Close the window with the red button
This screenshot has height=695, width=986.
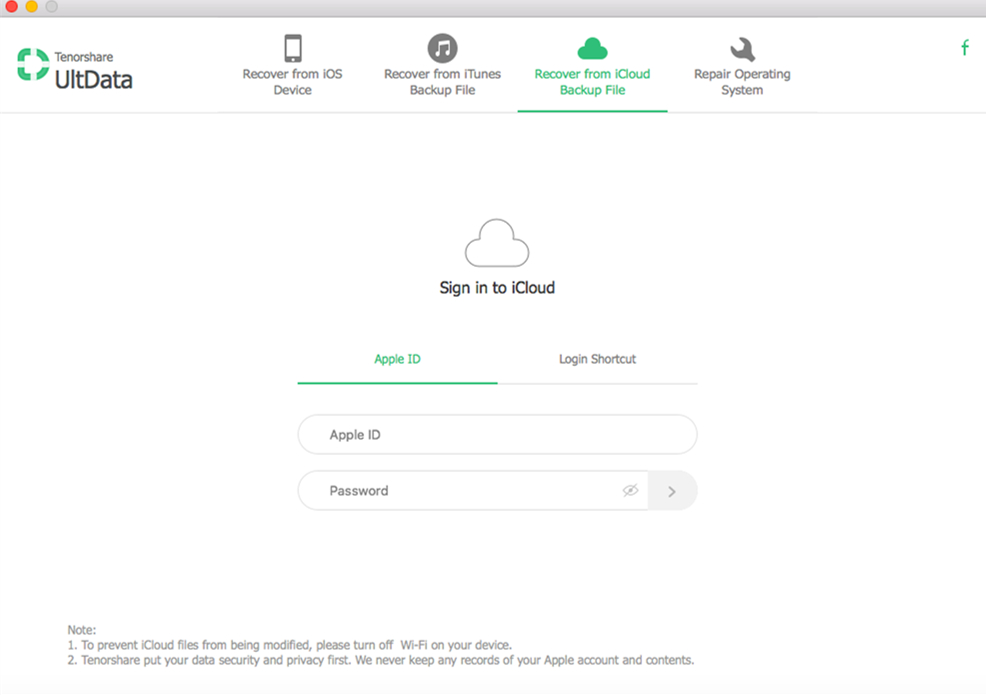pyautogui.click(x=11, y=7)
